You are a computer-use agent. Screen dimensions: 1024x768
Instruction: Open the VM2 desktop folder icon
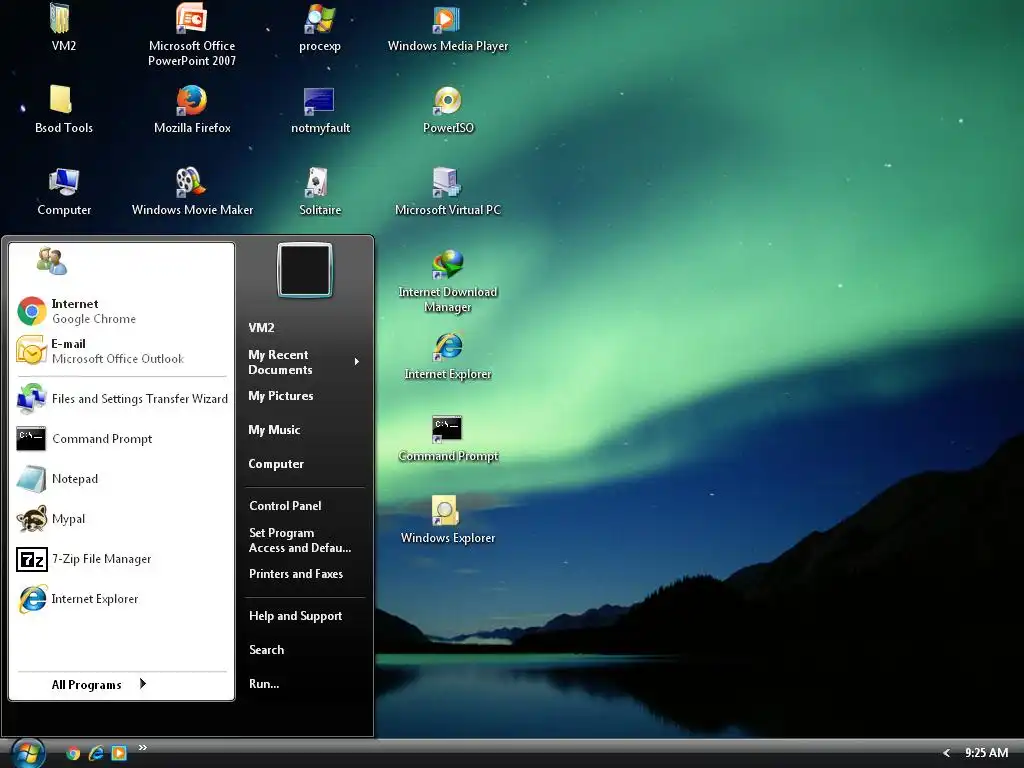[63, 27]
